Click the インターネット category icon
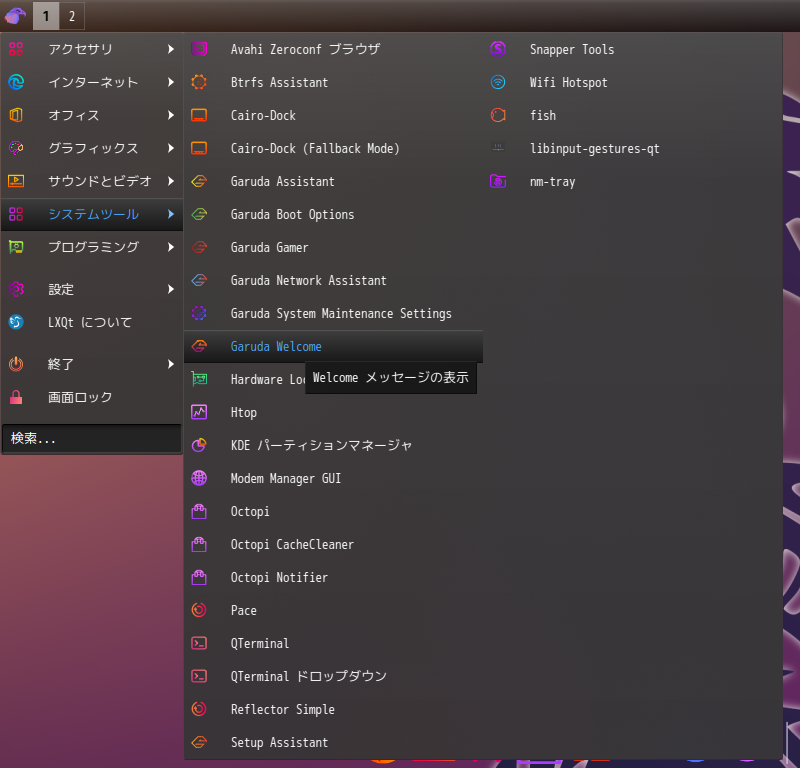The height and width of the screenshot is (768, 800). click(16, 82)
